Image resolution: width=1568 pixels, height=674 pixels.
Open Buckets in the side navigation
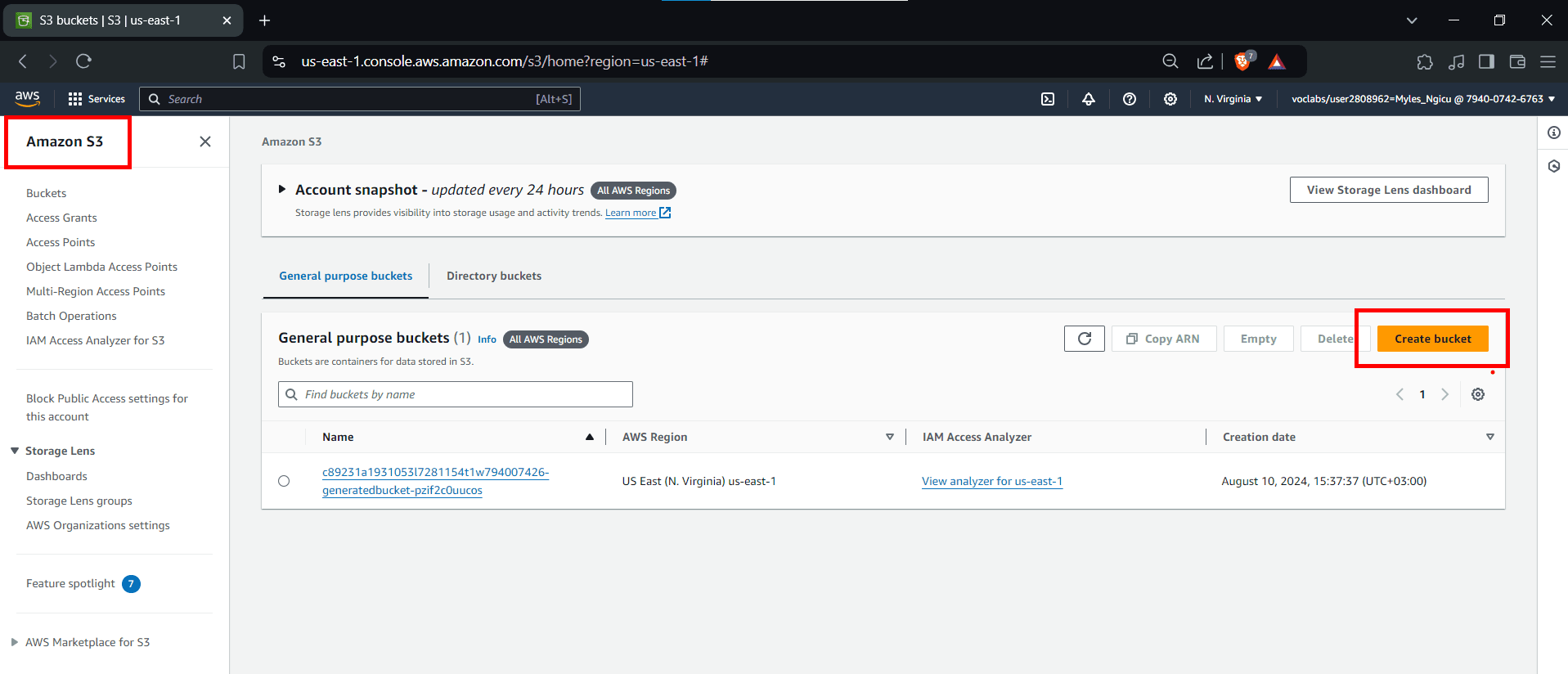[46, 193]
